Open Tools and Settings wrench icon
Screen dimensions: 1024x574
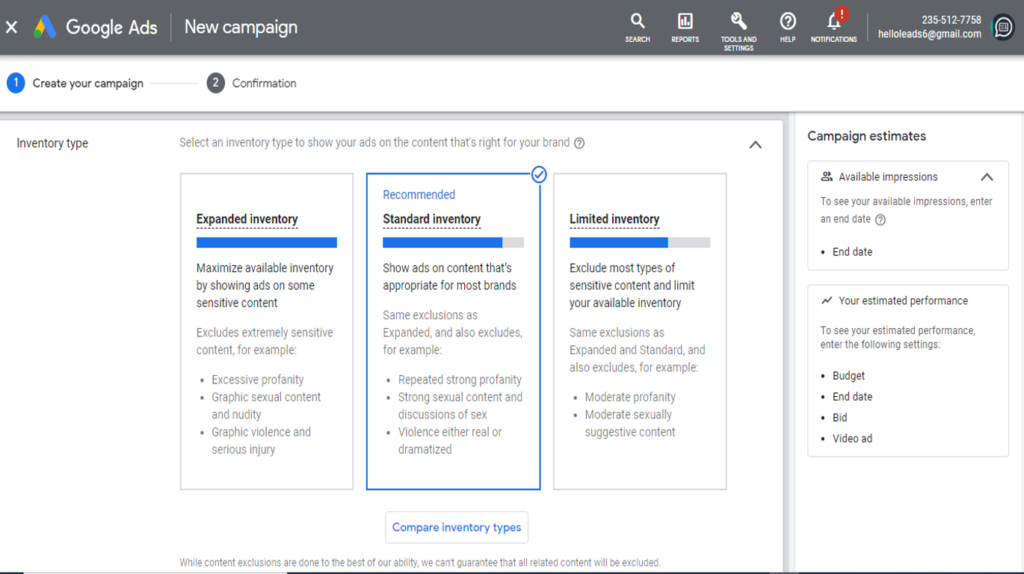click(738, 22)
